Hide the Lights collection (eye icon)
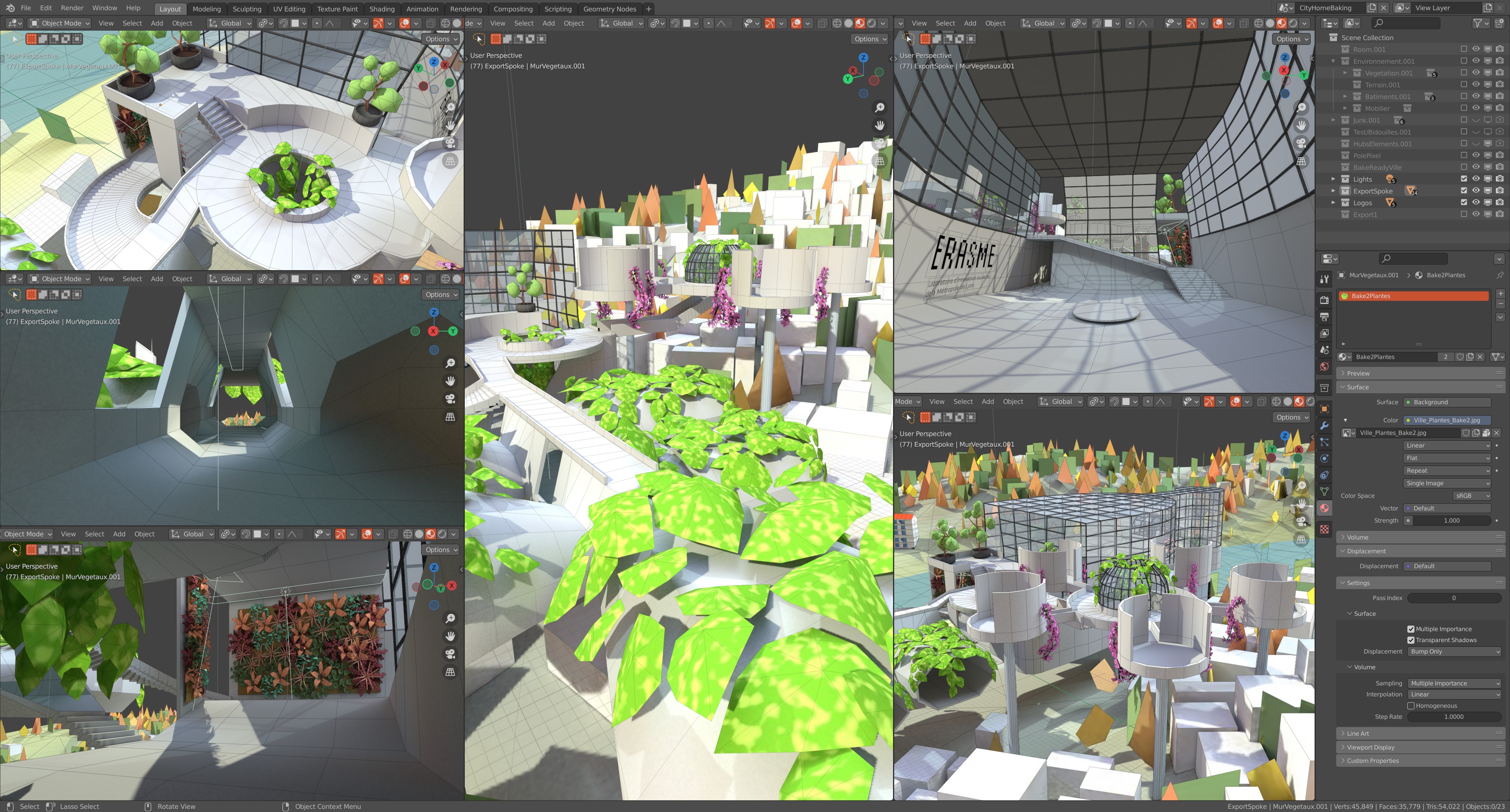Viewport: 1510px width, 812px height. coord(1475,179)
